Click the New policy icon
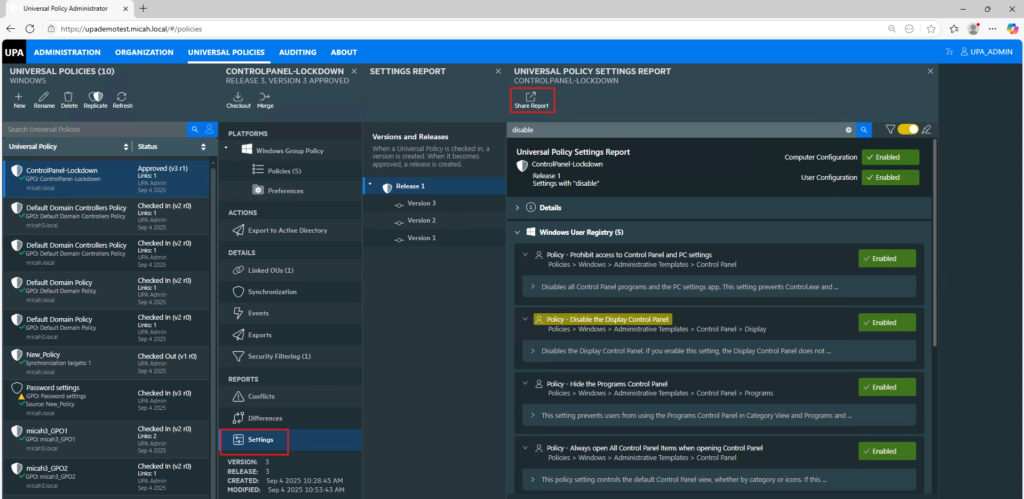 coord(19,96)
